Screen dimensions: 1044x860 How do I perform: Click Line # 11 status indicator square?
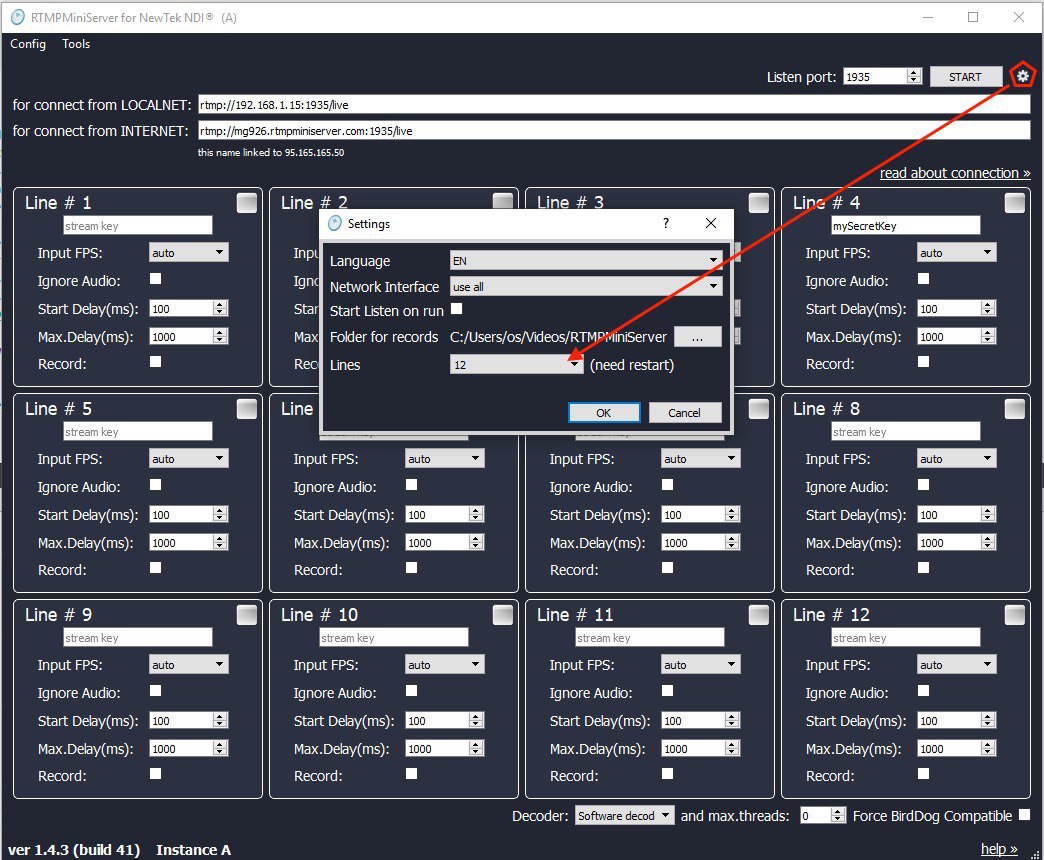coord(759,615)
